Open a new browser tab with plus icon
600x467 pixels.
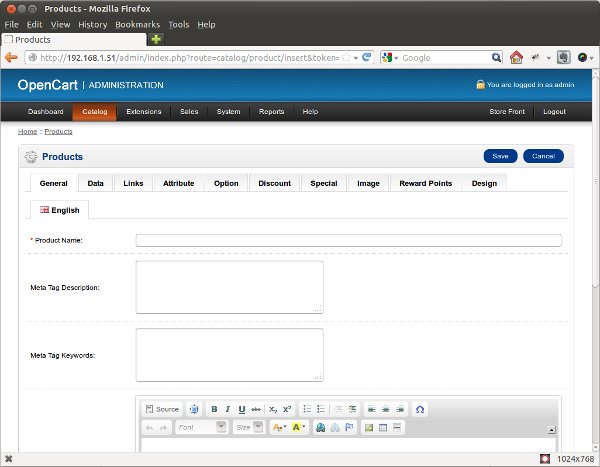tap(156, 39)
